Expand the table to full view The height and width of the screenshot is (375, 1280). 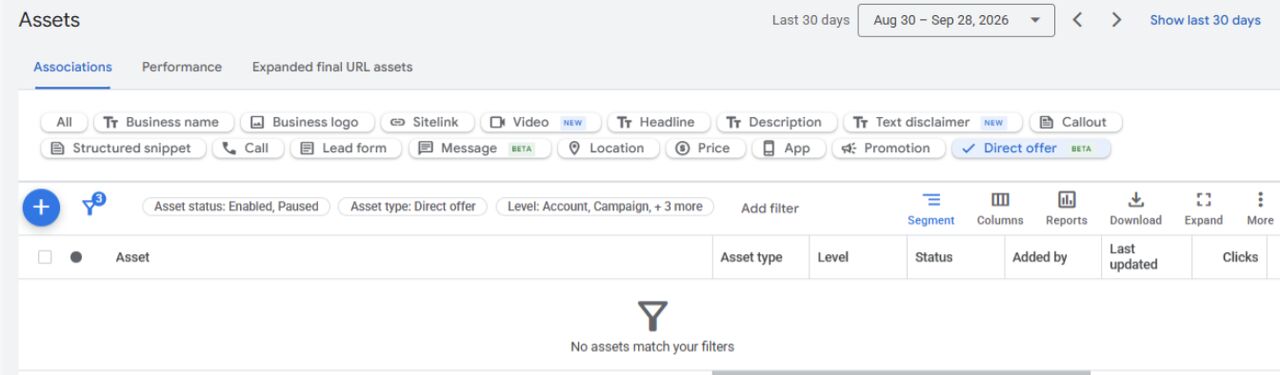point(1204,208)
